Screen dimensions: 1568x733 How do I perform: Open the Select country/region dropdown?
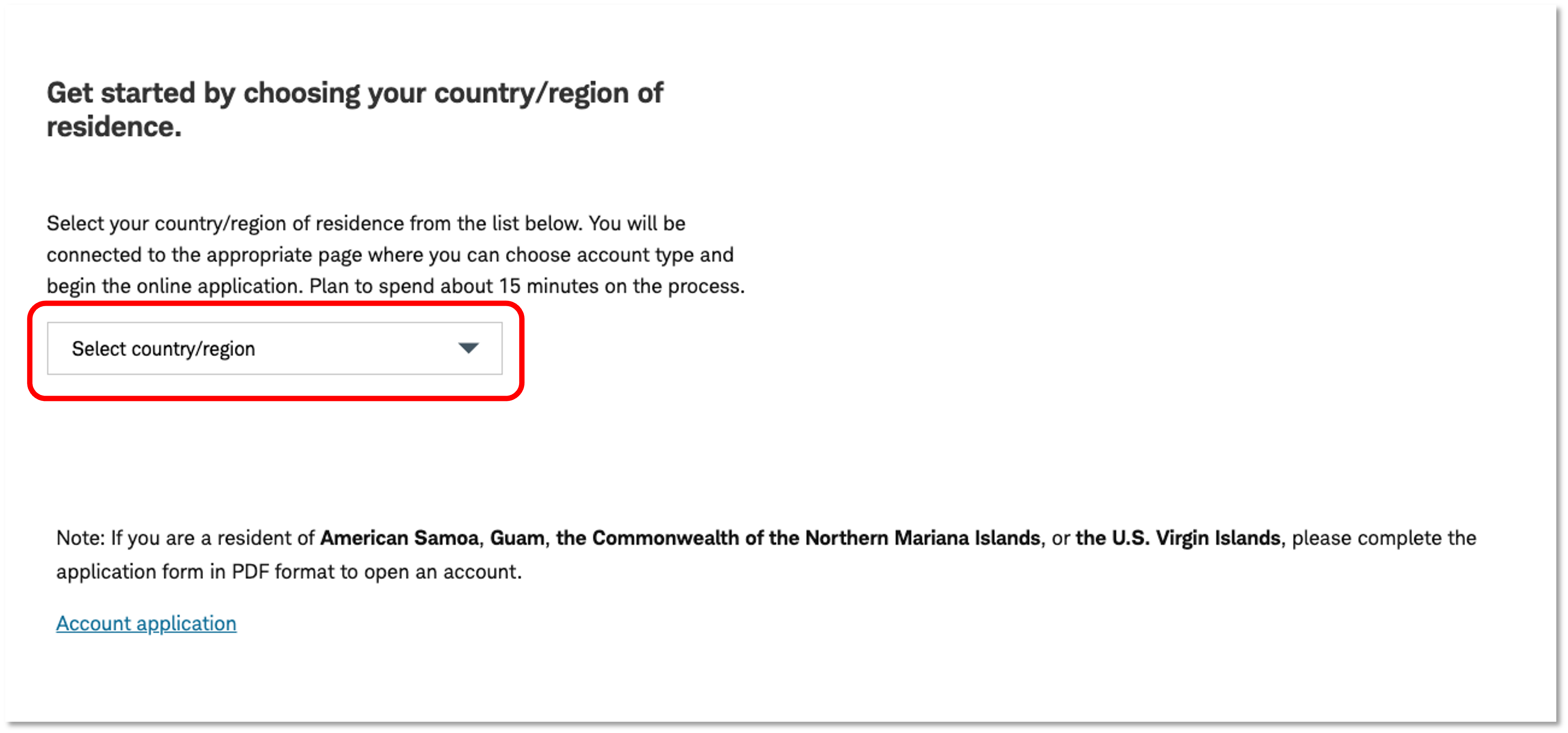[x=274, y=348]
